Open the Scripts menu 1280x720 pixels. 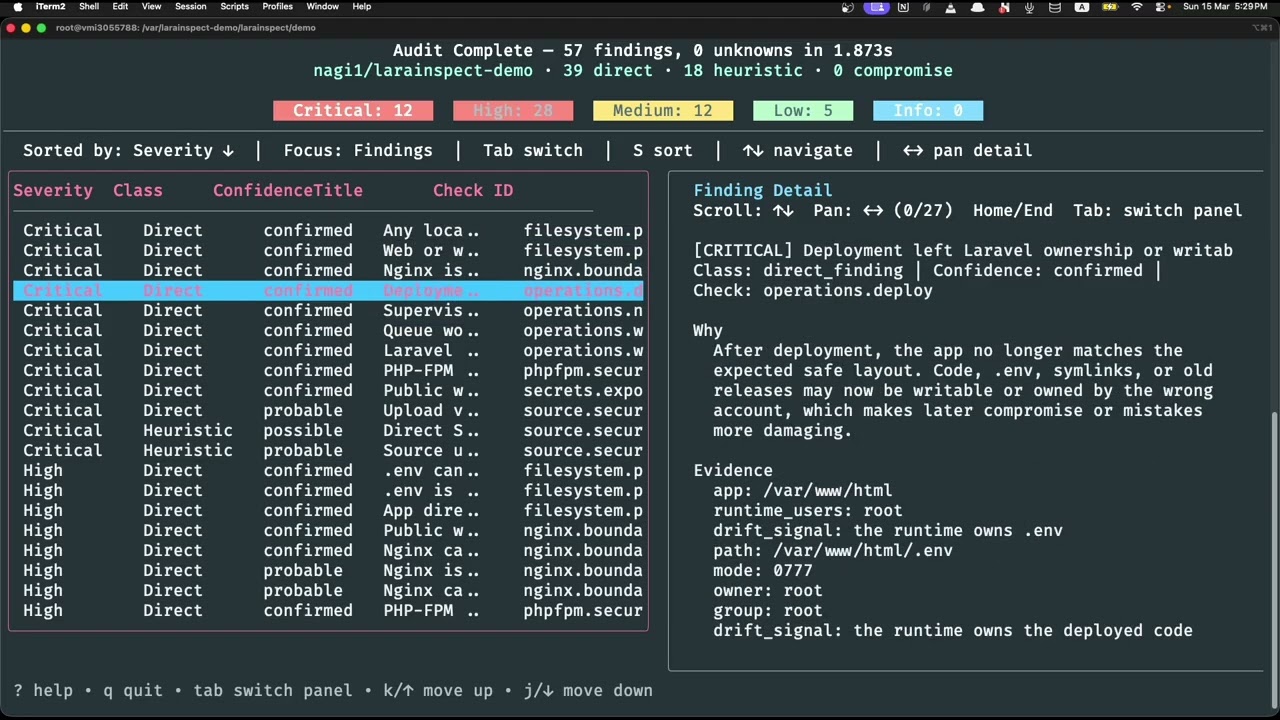coord(234,6)
